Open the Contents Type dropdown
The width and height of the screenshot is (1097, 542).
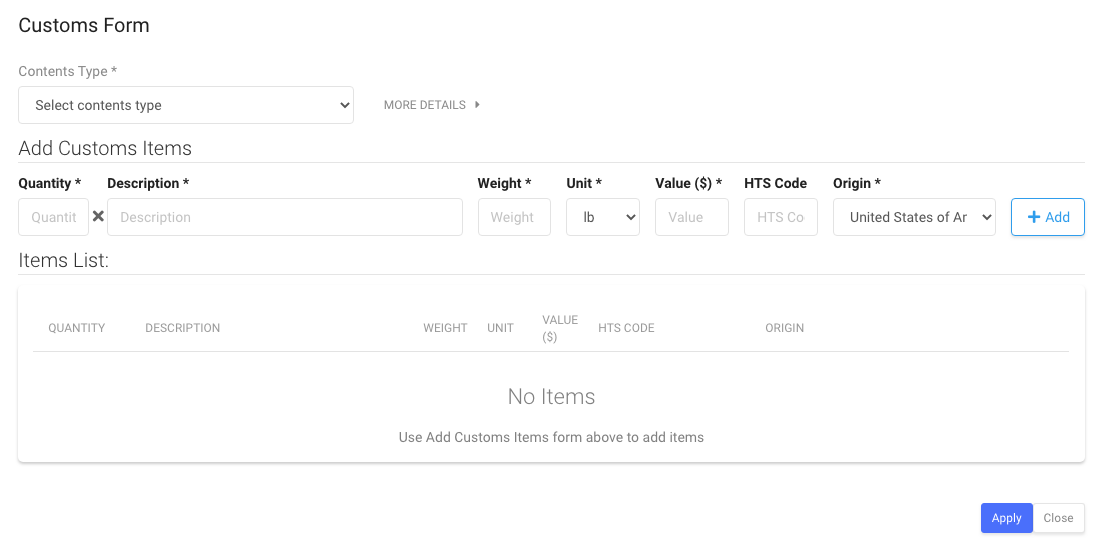coord(186,105)
